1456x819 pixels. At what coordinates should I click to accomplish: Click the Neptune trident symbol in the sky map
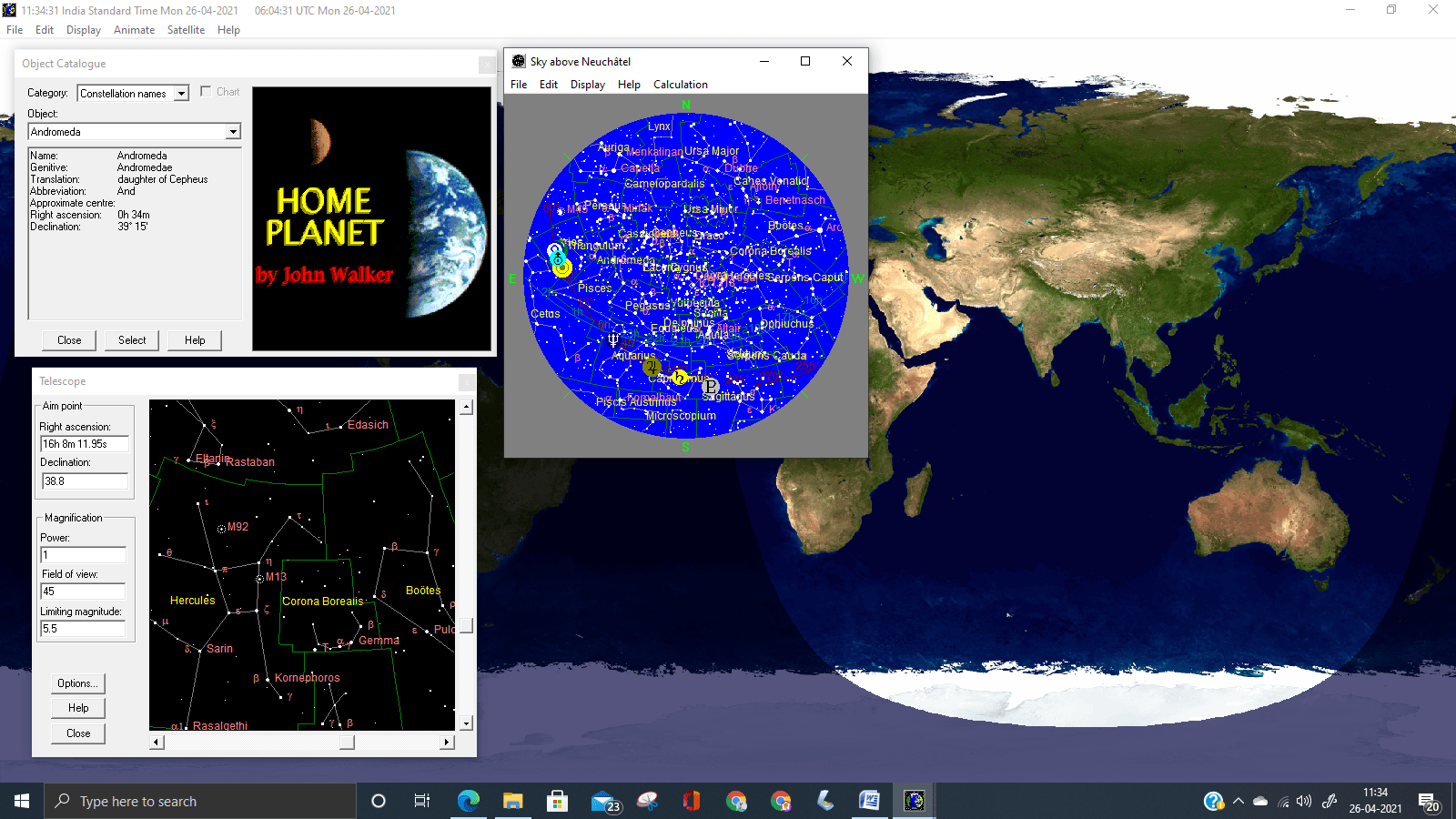[x=613, y=340]
